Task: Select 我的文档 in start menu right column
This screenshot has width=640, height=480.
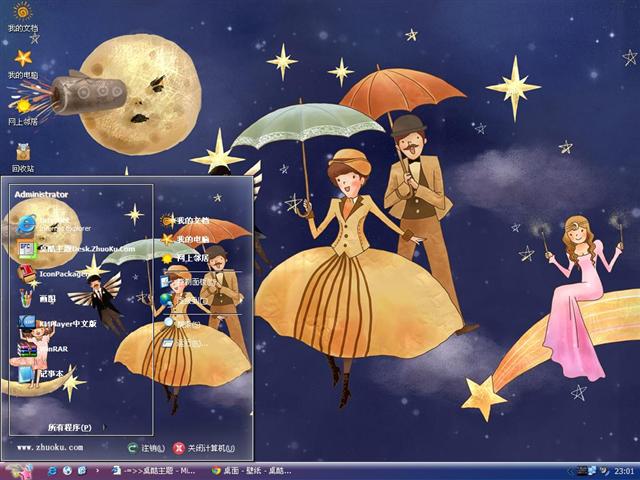Action: (188, 220)
